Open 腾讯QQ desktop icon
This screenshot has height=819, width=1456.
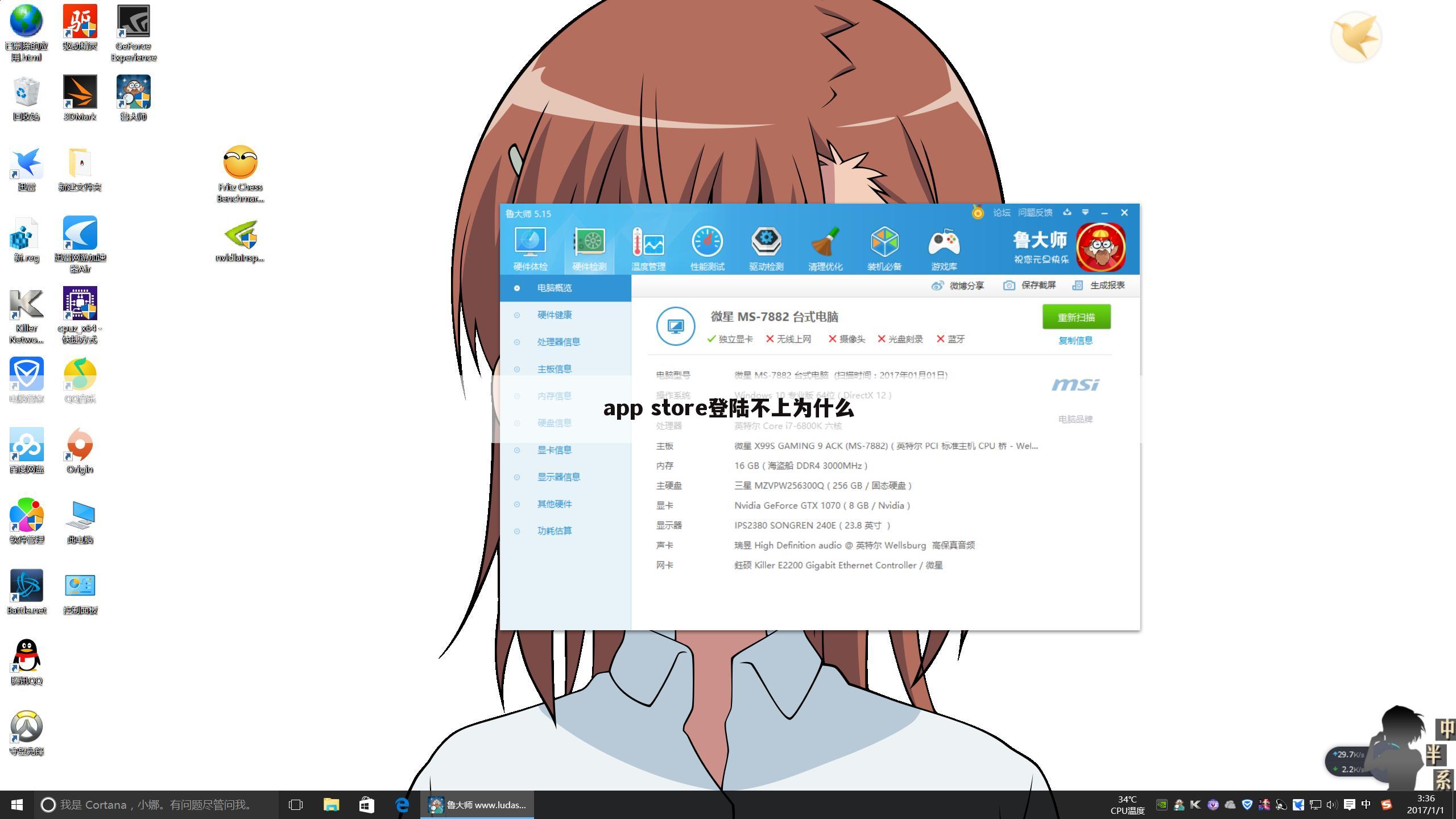tap(26, 662)
